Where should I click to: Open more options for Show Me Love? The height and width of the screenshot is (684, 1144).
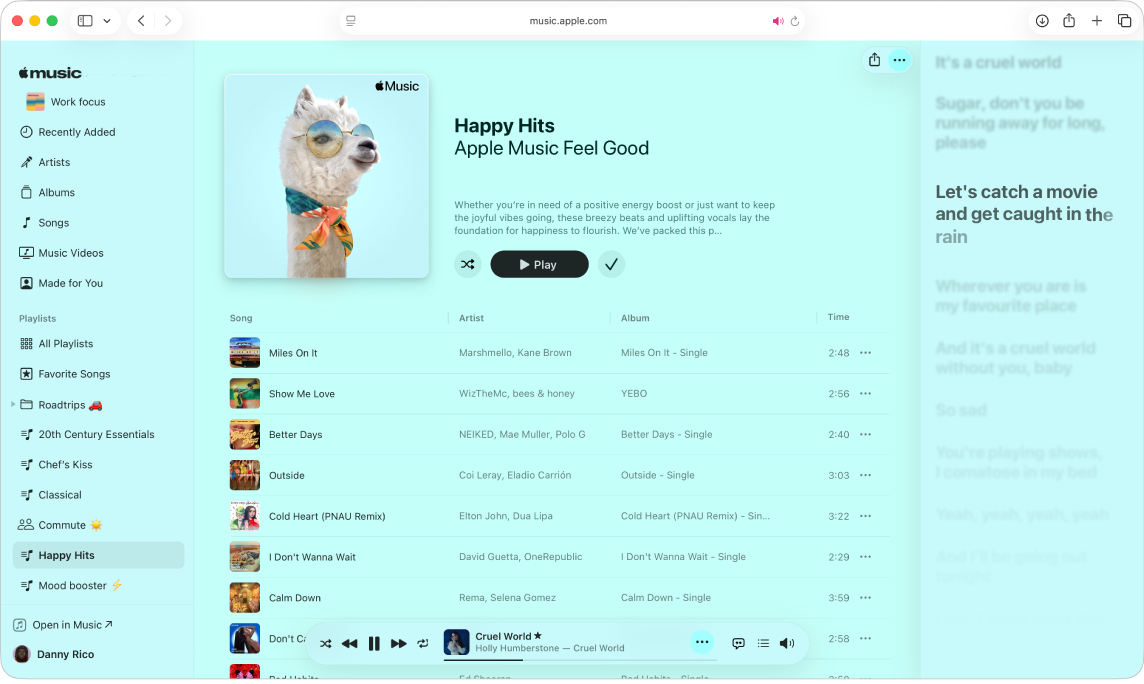pos(865,394)
